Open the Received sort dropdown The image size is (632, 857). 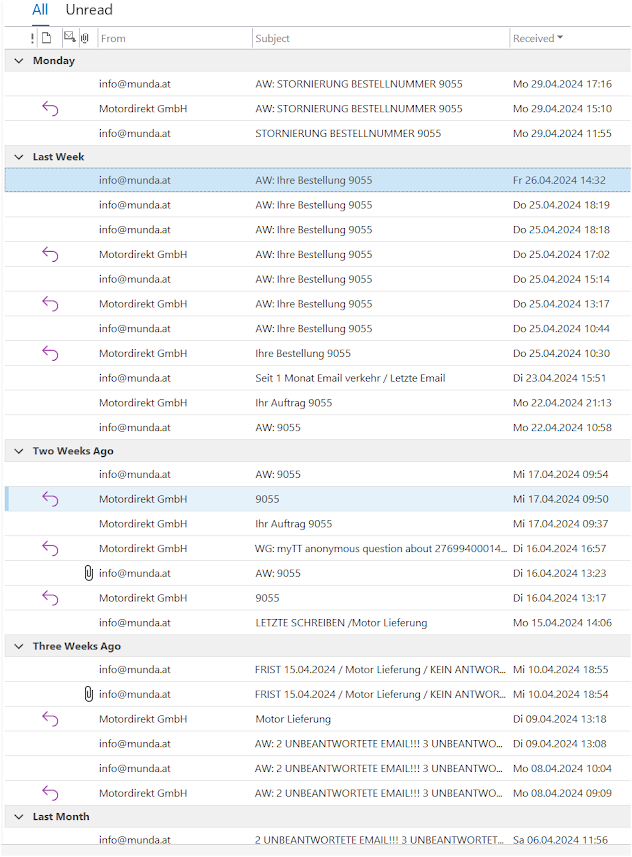coord(560,37)
